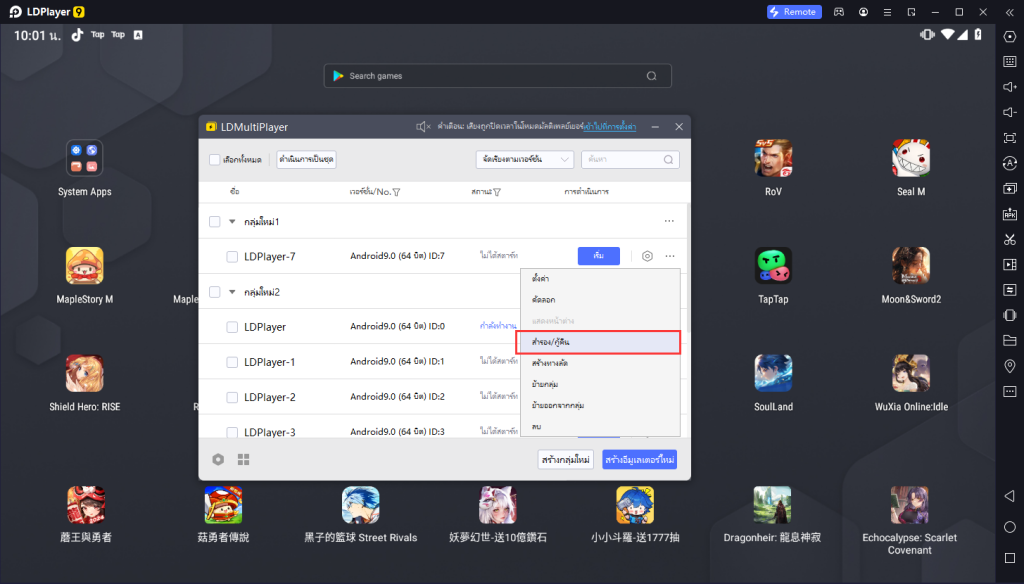Screen dimensions: 1024x584
Task: Choose สำรอง/กู้คืน backup/restore menu entry
Action: (x=599, y=342)
